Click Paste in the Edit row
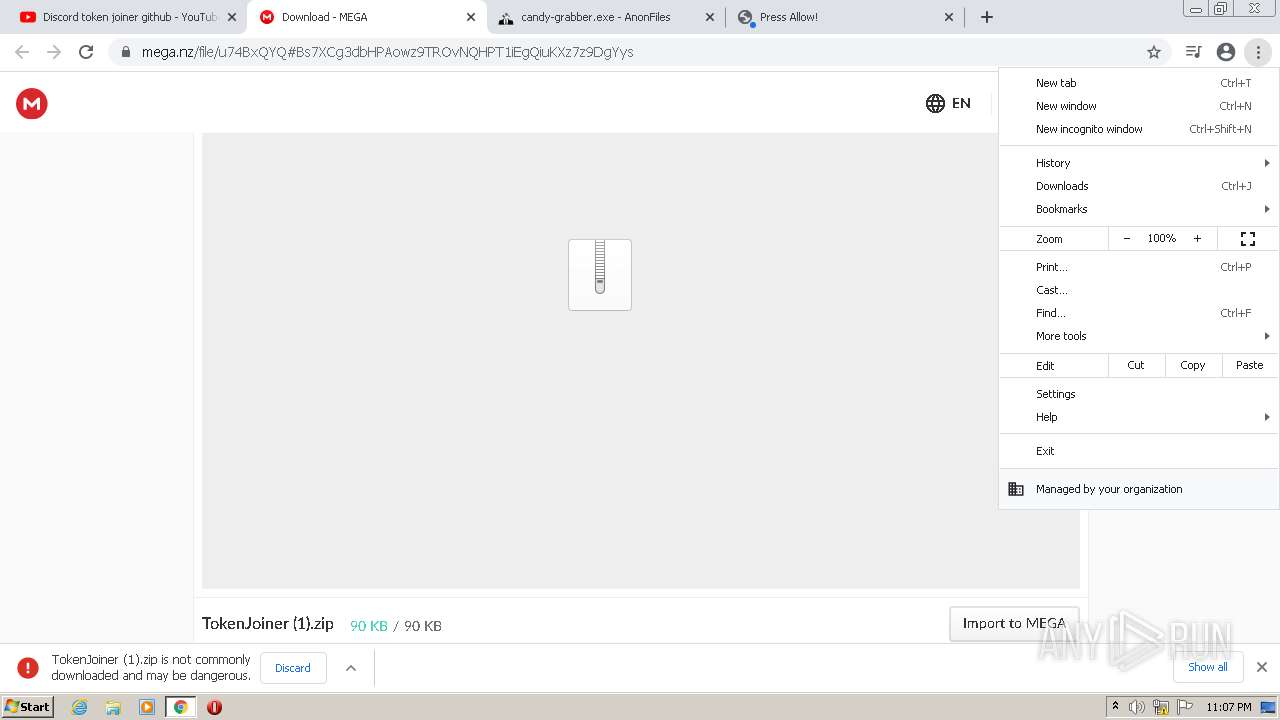Viewport: 1280px width, 720px height. [x=1250, y=365]
